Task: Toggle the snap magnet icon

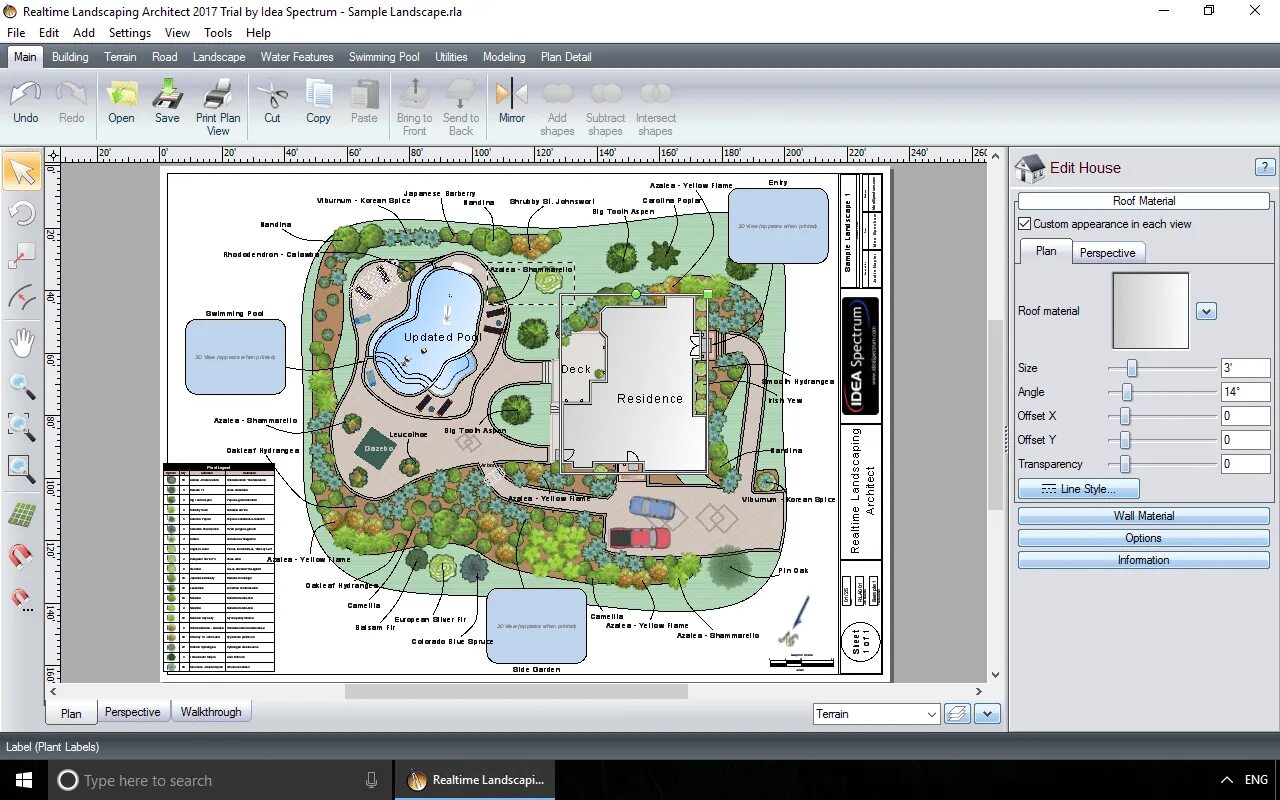Action: pos(22,556)
